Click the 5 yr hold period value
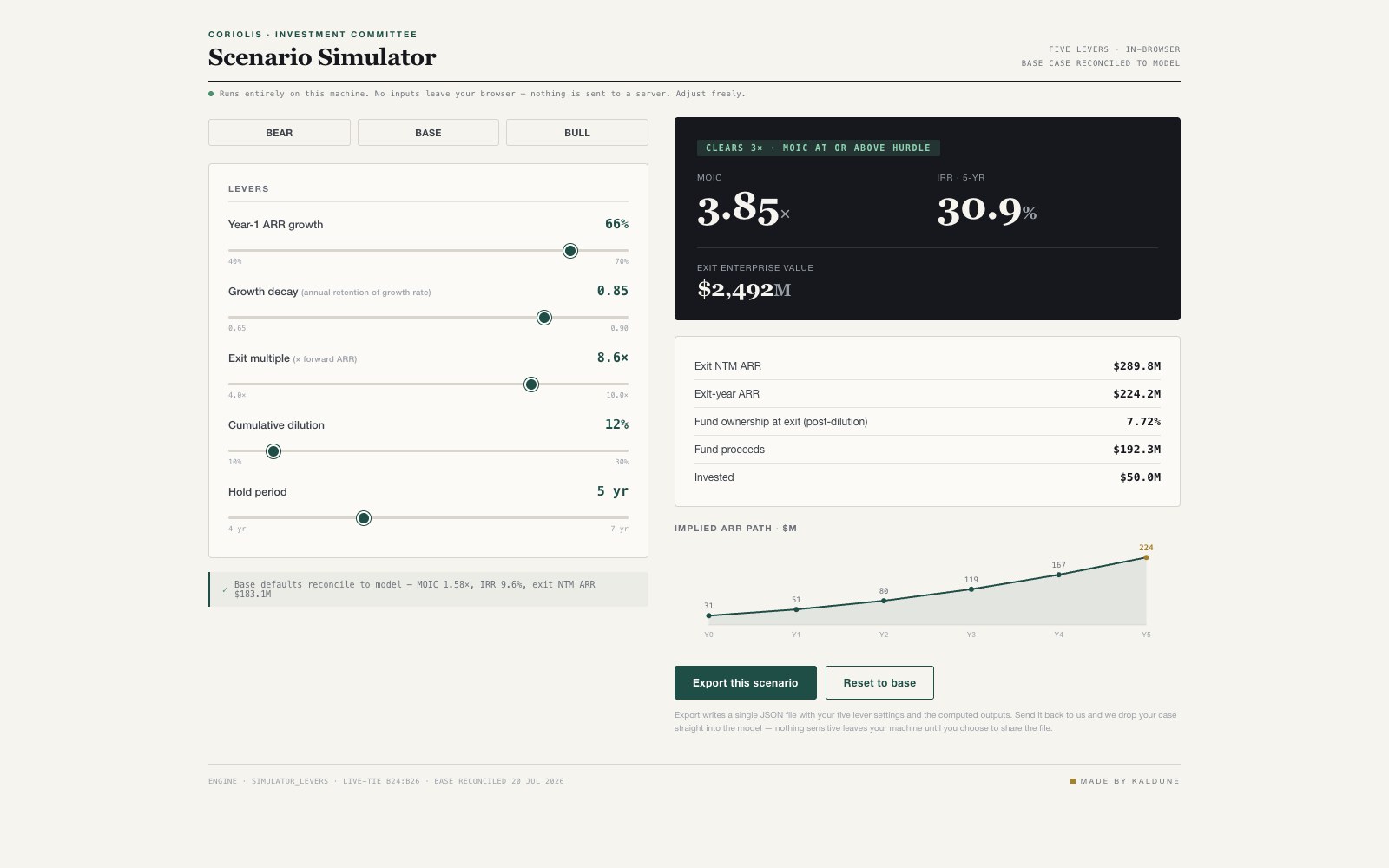 tap(612, 491)
